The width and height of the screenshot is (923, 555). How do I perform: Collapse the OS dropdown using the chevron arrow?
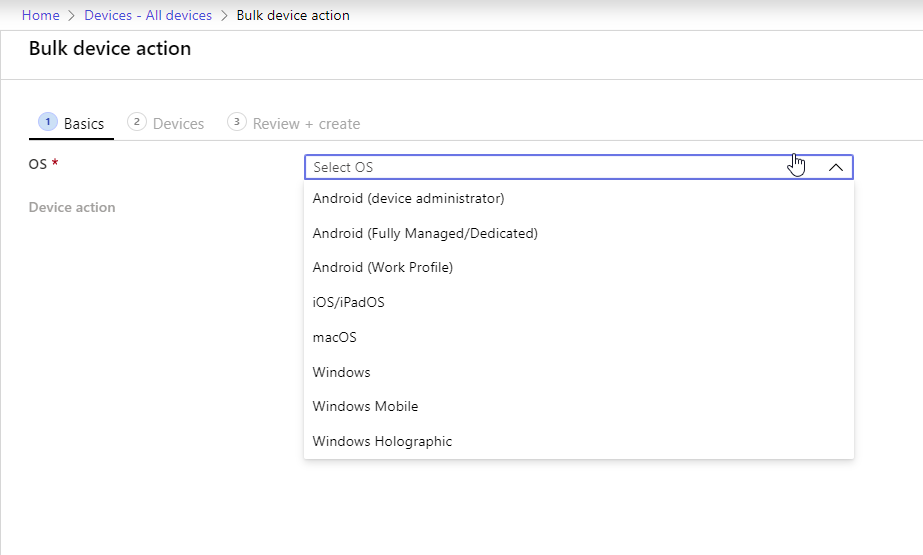click(836, 168)
